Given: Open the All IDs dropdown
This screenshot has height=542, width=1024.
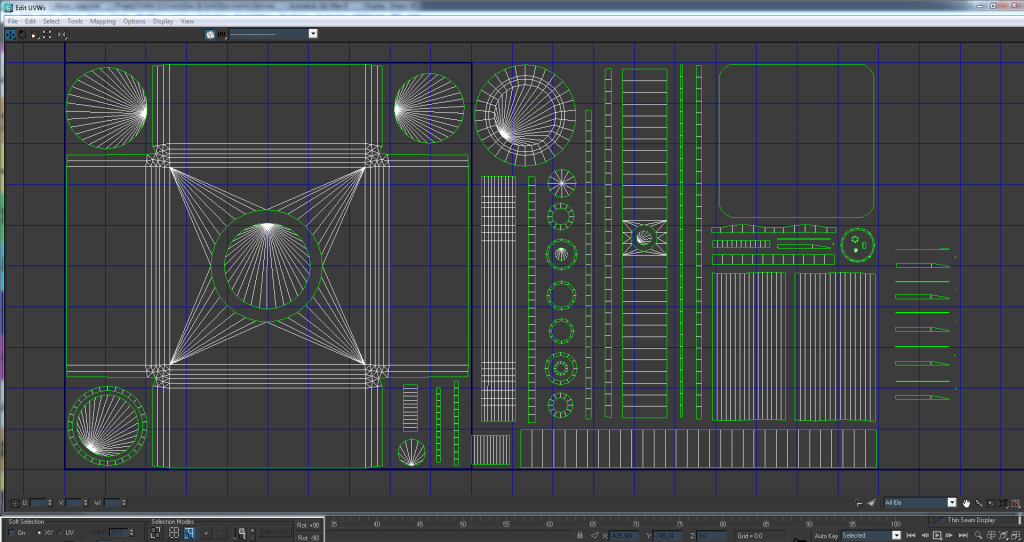Looking at the screenshot, I should 952,502.
